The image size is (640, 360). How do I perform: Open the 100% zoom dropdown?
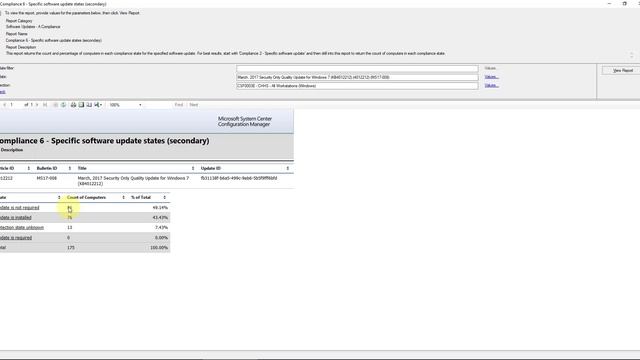[125, 105]
